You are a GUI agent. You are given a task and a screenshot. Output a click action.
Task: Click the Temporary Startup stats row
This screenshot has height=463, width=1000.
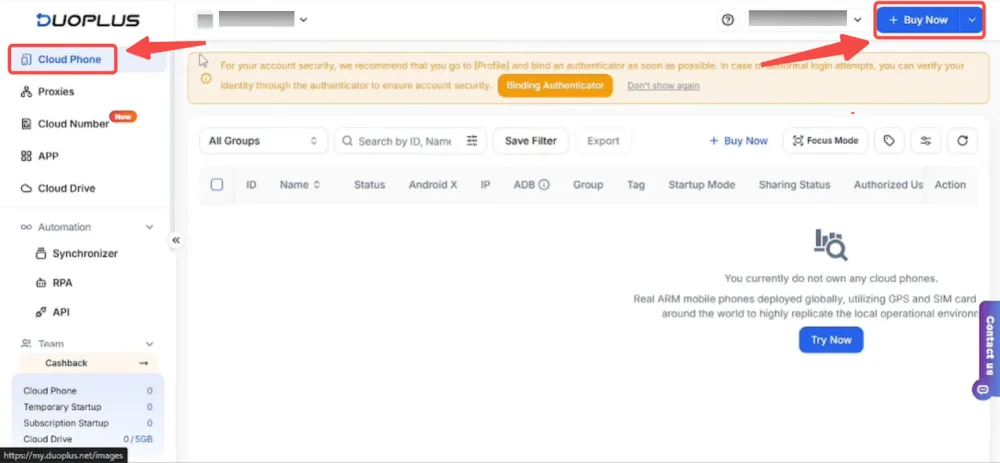88,407
